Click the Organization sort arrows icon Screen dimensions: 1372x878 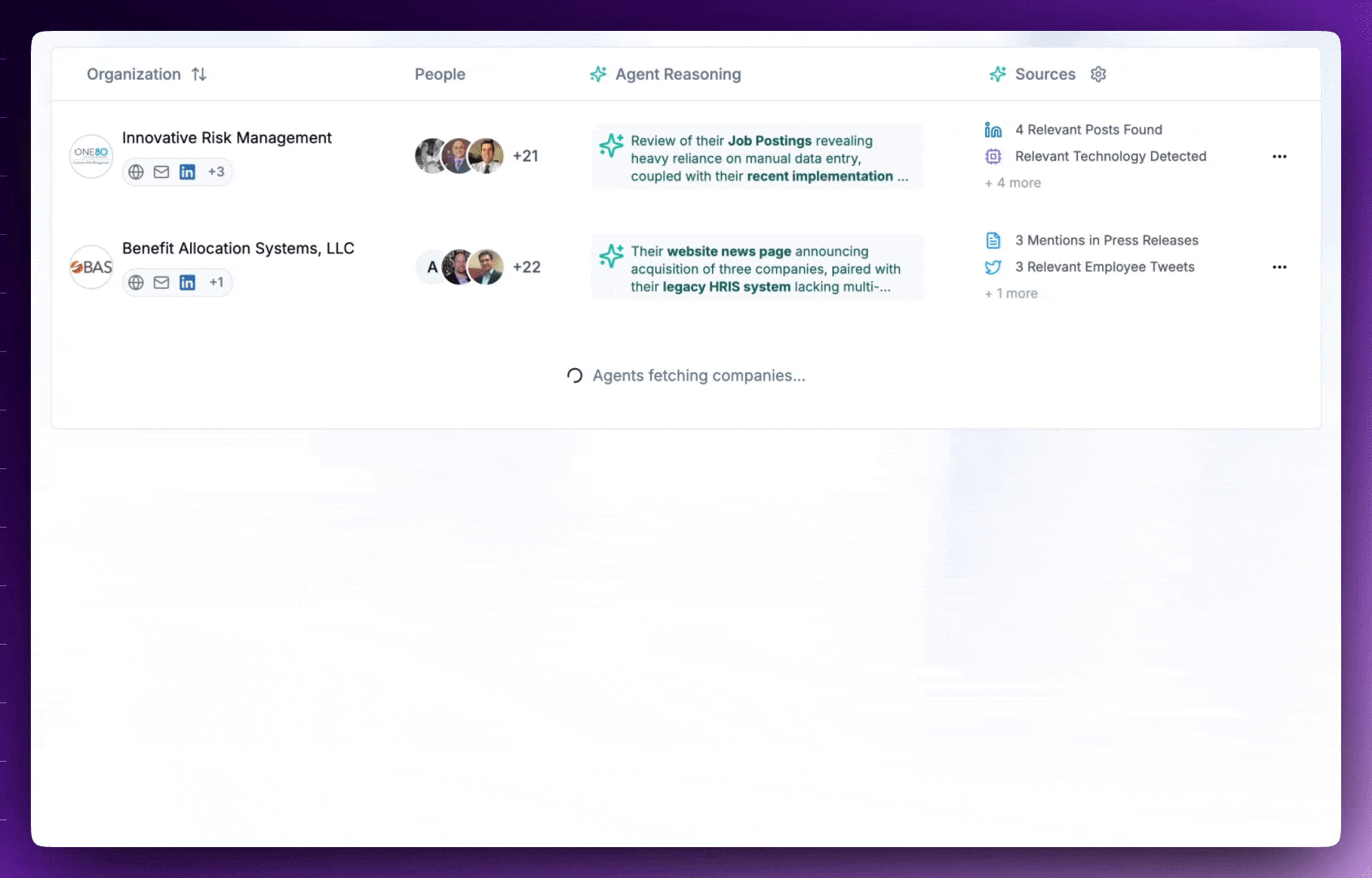tap(199, 75)
